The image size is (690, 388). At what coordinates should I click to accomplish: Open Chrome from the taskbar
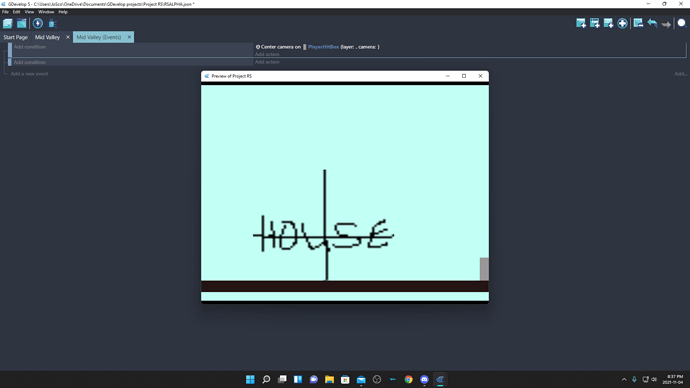[408, 379]
